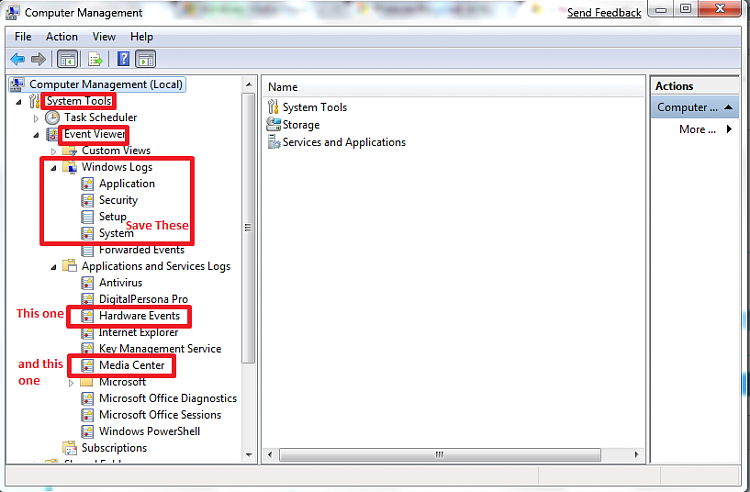Open the Help toolbar icon
The height and width of the screenshot is (492, 750).
click(x=123, y=59)
